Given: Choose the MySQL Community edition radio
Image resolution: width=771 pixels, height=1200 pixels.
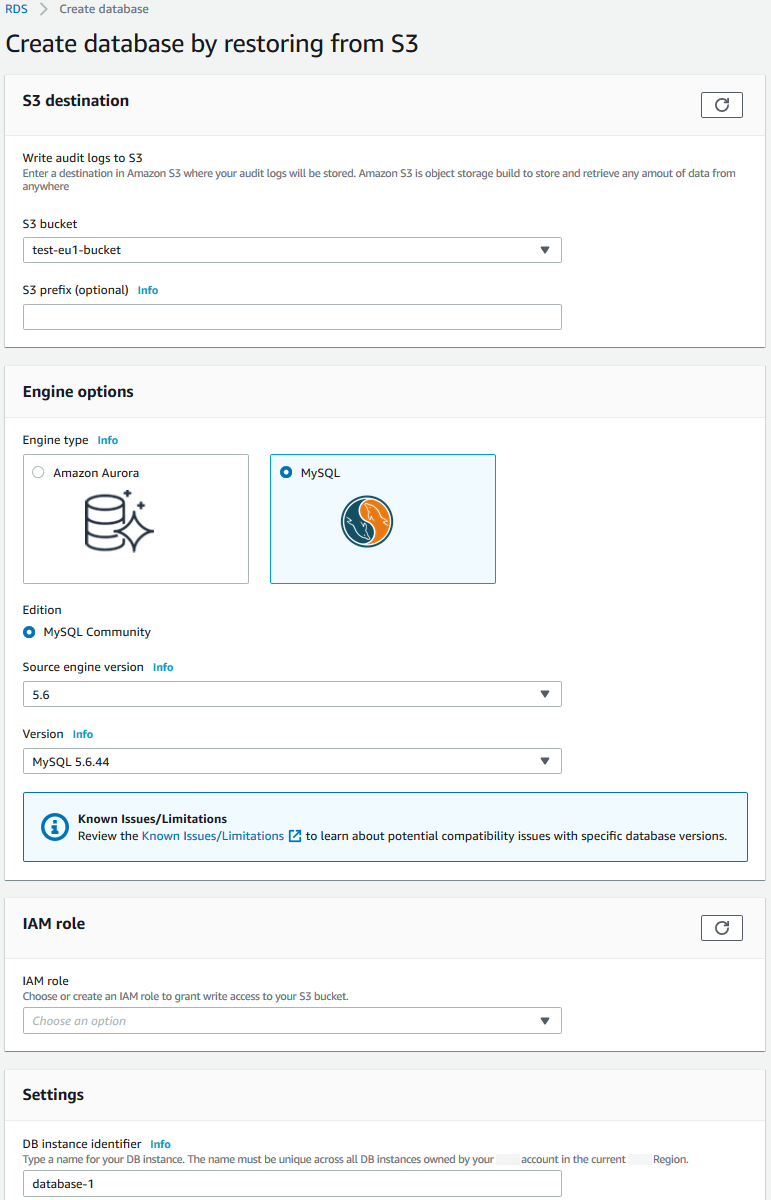Looking at the screenshot, I should (x=29, y=632).
